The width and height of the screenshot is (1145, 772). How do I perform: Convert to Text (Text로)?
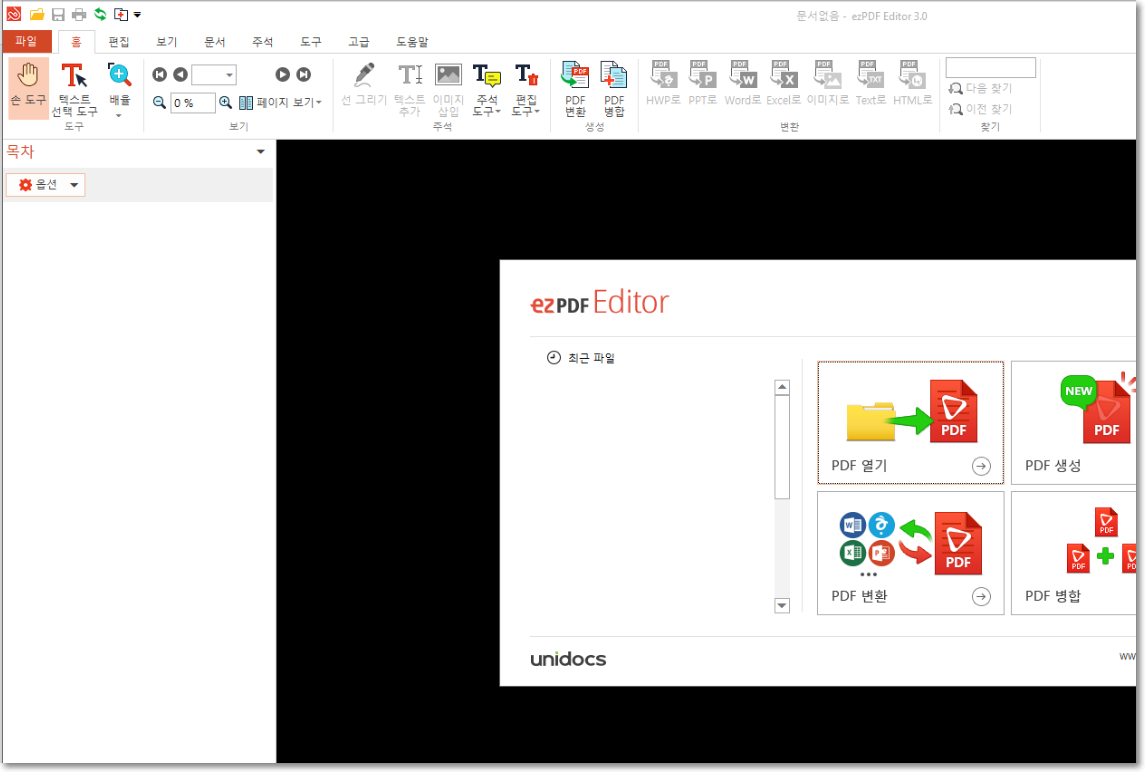870,83
